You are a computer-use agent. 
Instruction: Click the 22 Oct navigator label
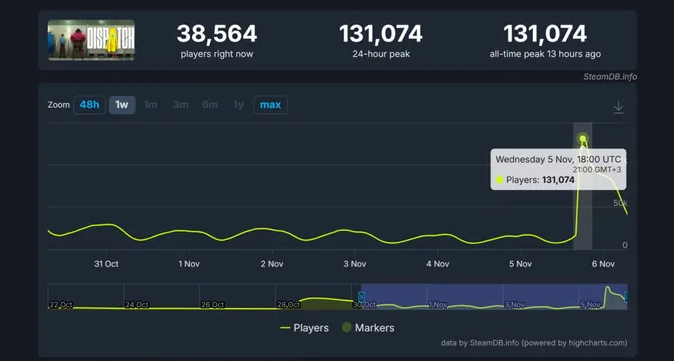pos(61,304)
